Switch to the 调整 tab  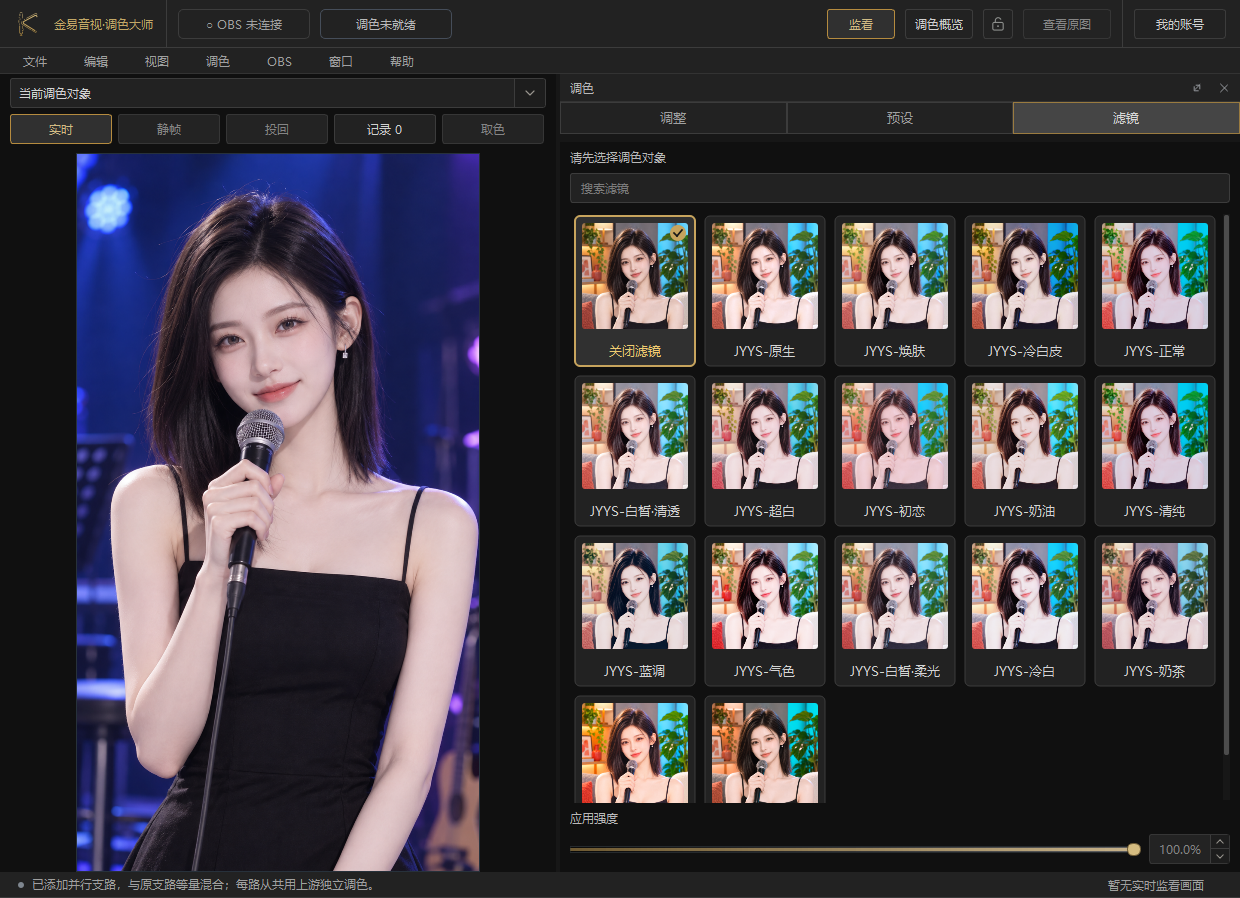coord(673,118)
